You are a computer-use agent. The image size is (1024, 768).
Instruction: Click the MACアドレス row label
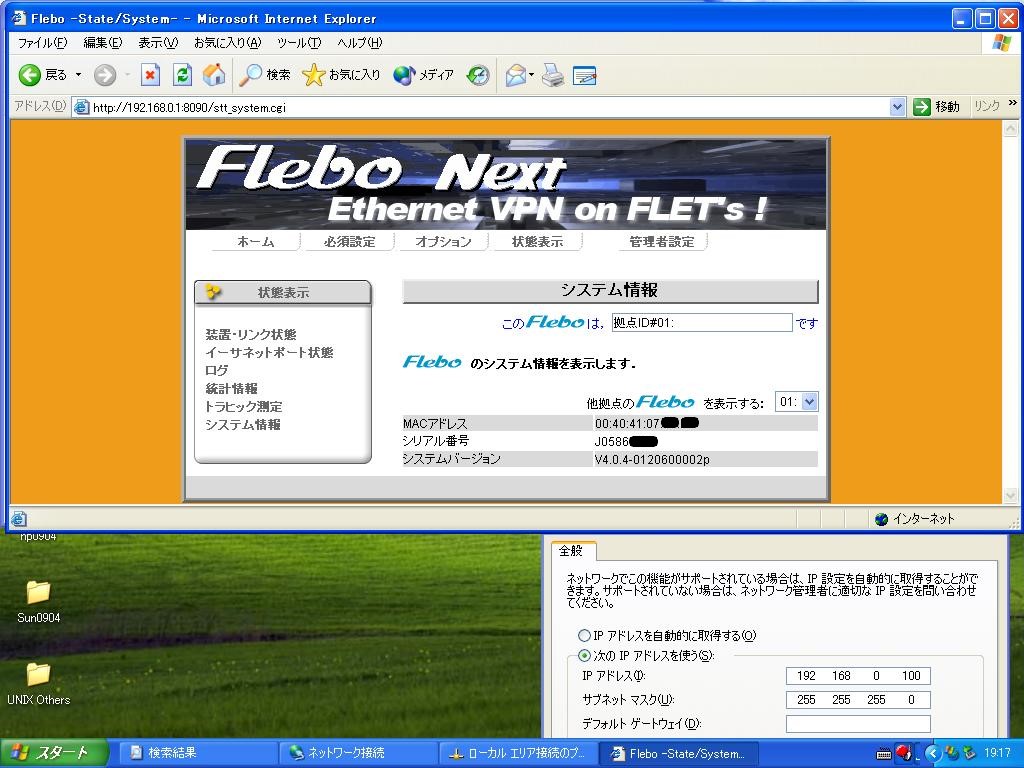(x=435, y=423)
